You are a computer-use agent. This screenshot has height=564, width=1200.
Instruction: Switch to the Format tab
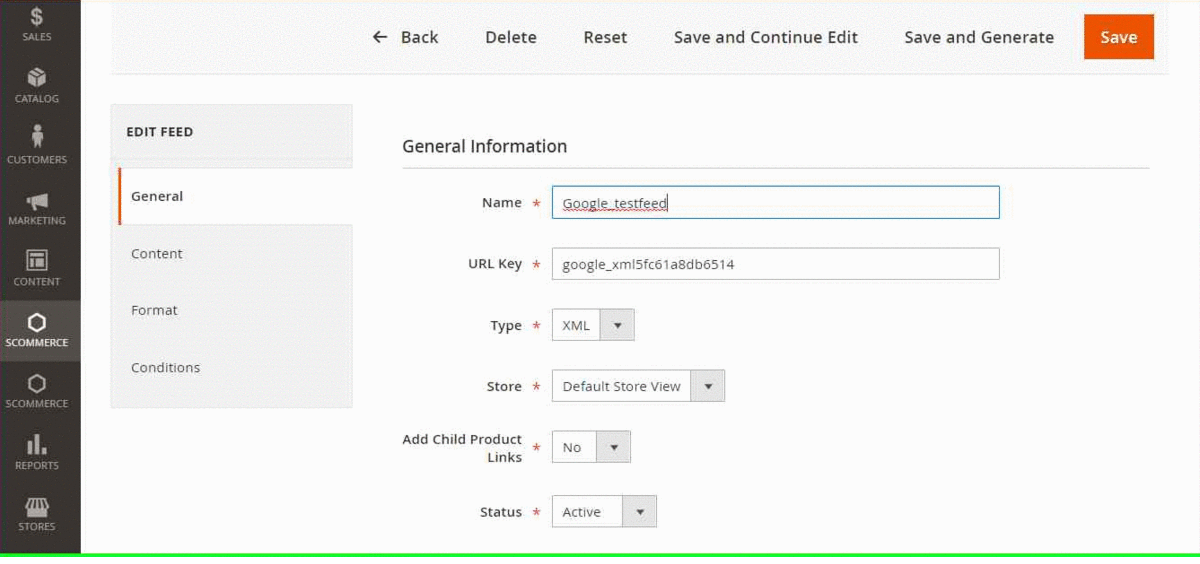[155, 311]
